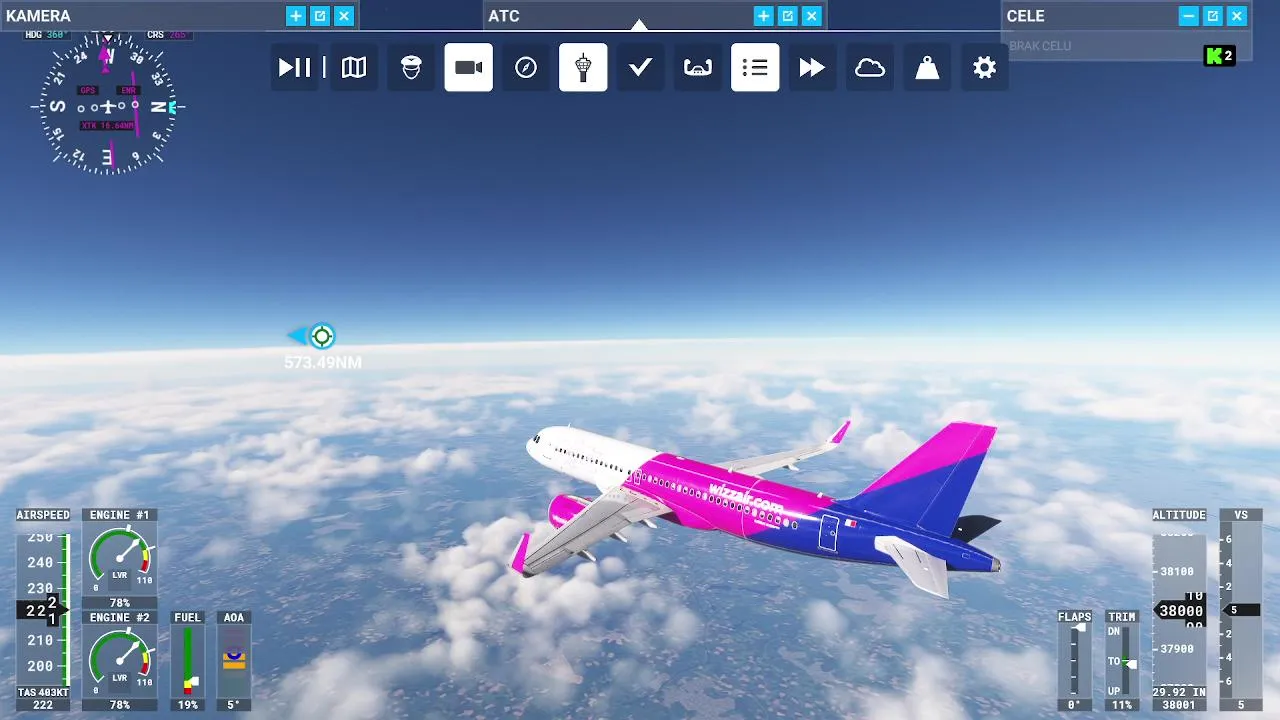Open the checklist checkmark panel
The width and height of the screenshot is (1280, 720).
tap(640, 67)
